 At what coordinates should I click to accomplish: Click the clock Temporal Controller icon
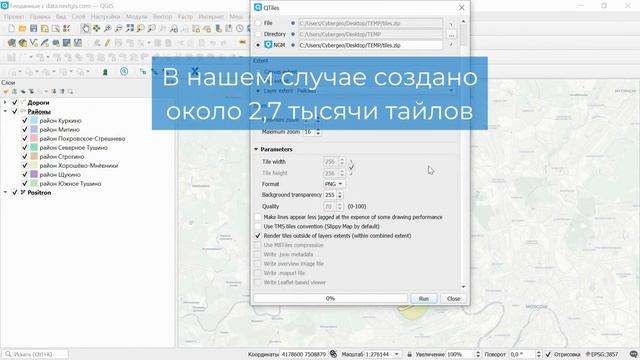240,28
